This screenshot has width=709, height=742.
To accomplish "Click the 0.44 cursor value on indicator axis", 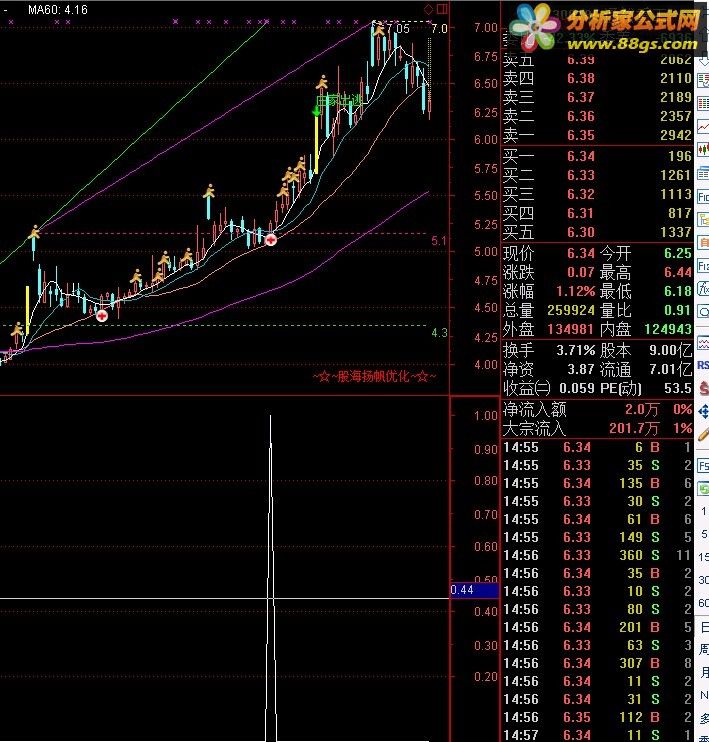I will click(474, 590).
